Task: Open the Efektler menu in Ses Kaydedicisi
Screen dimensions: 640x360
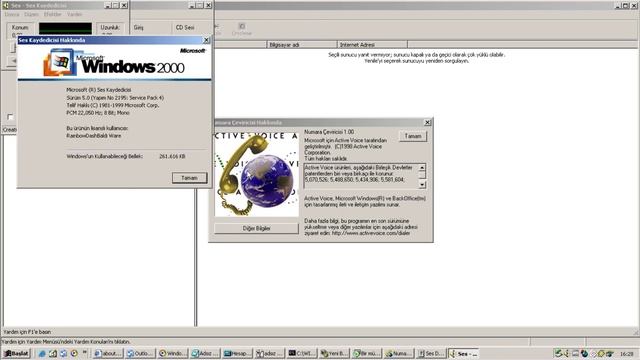Action: click(x=52, y=14)
